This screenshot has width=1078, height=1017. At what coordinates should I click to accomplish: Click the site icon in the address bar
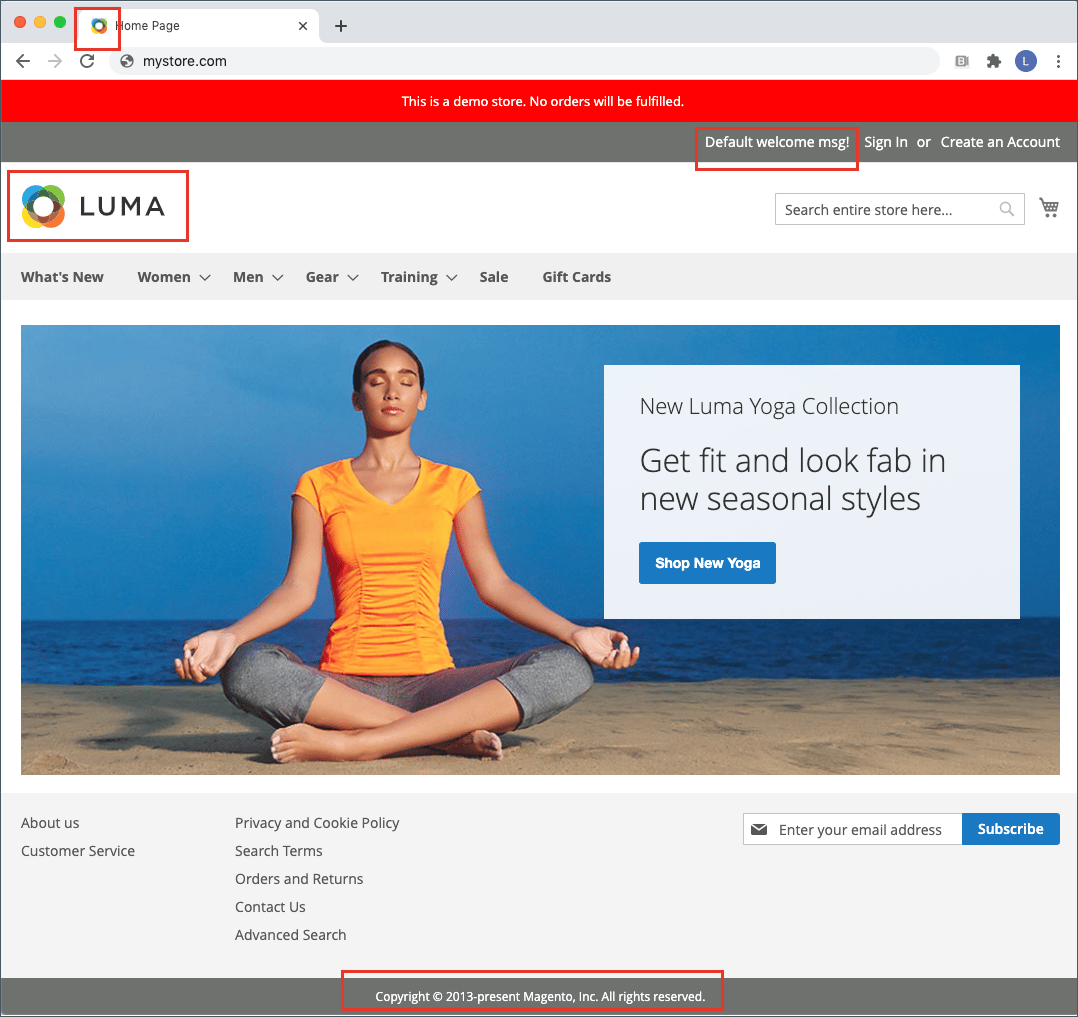(126, 60)
